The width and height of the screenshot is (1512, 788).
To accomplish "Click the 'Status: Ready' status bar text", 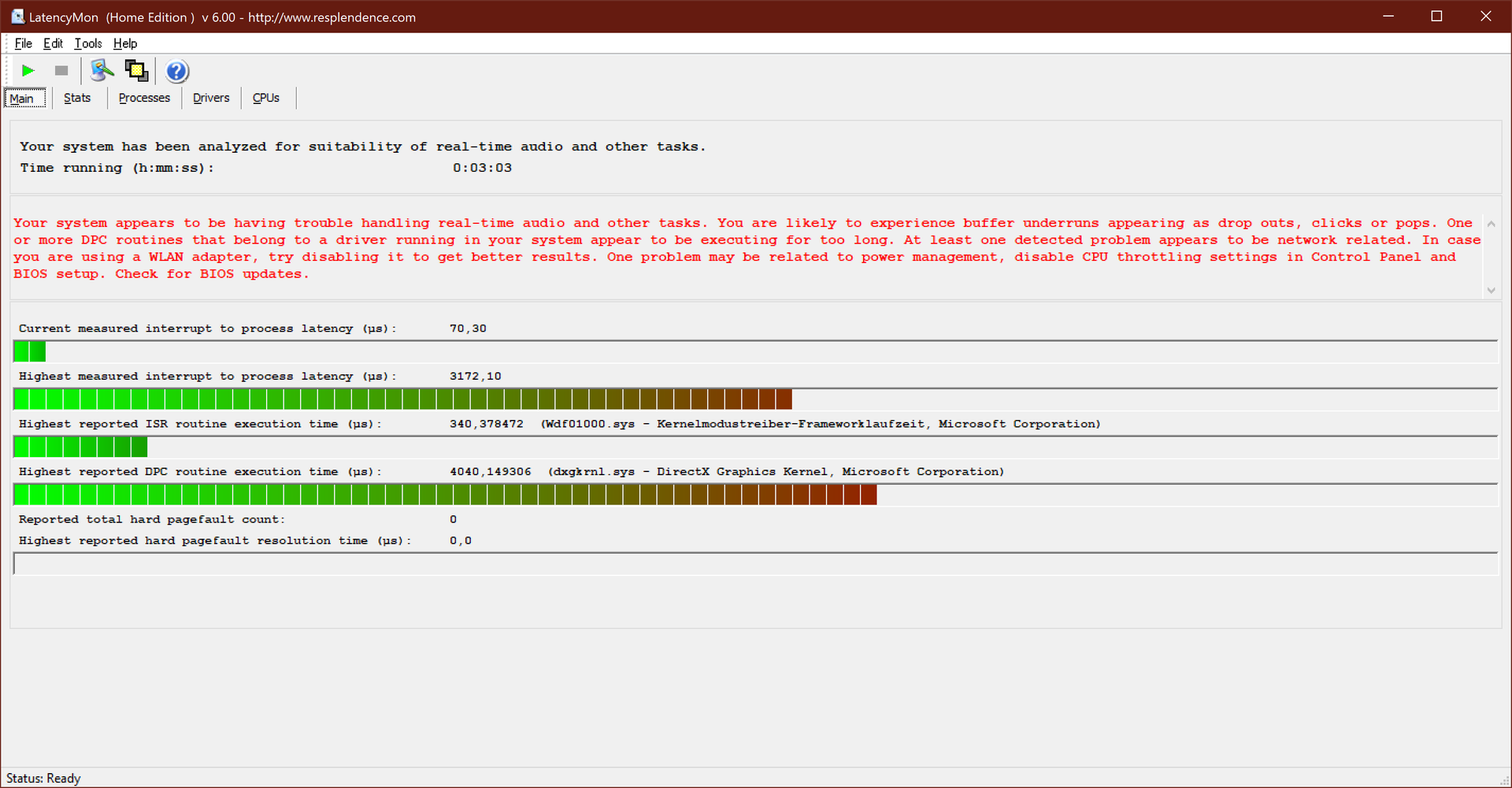I will coord(43,779).
